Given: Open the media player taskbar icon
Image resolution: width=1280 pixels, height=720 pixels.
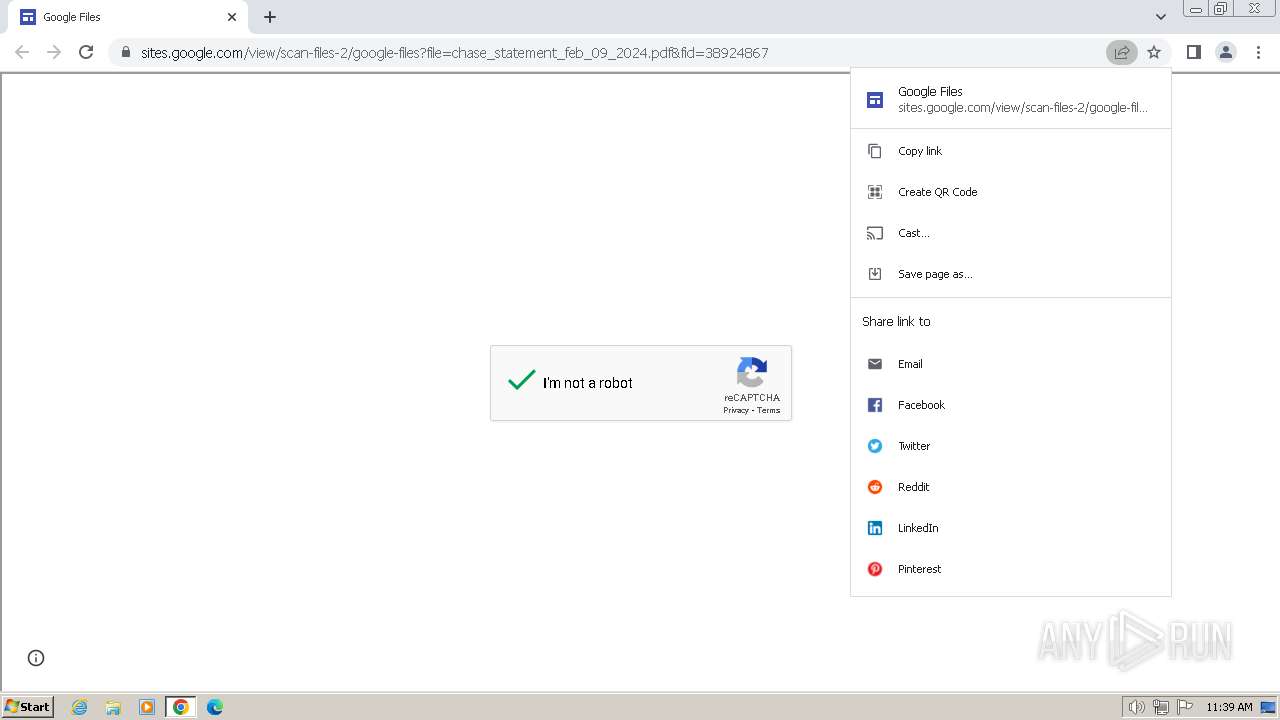Looking at the screenshot, I should point(147,707).
